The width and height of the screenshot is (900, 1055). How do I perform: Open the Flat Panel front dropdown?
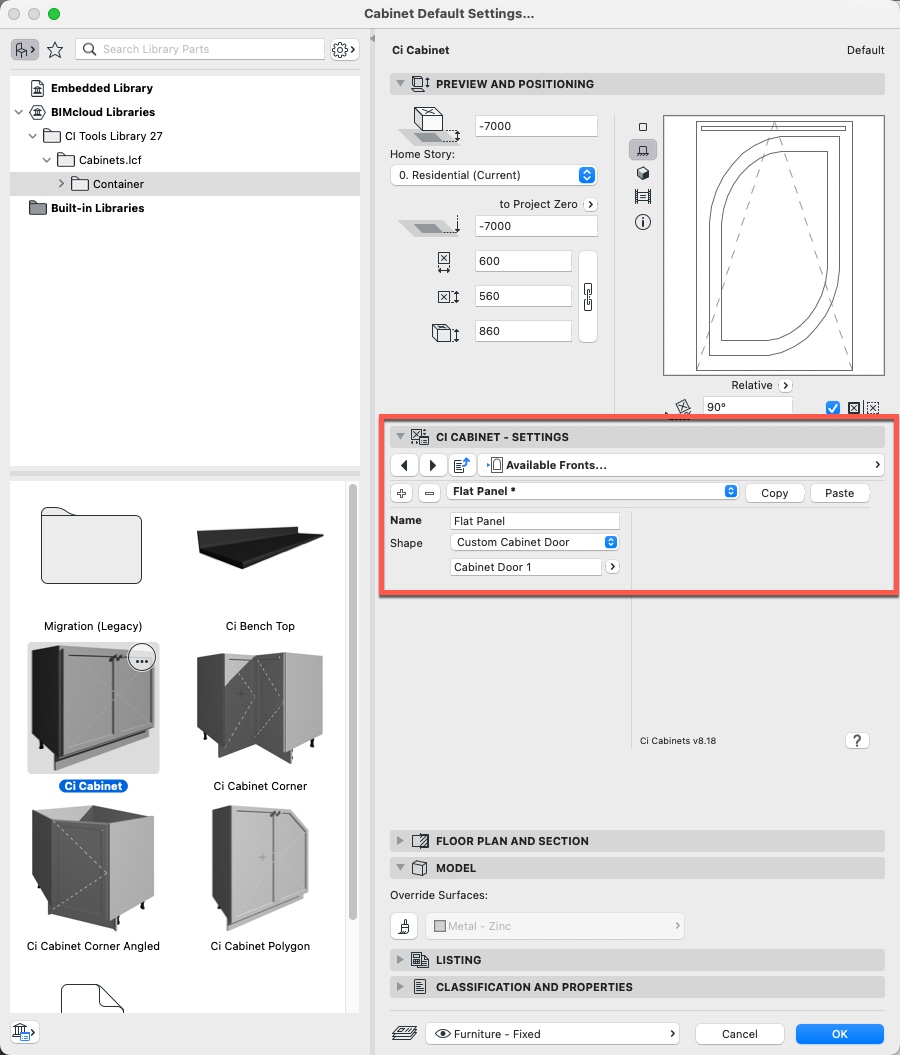[x=593, y=492]
